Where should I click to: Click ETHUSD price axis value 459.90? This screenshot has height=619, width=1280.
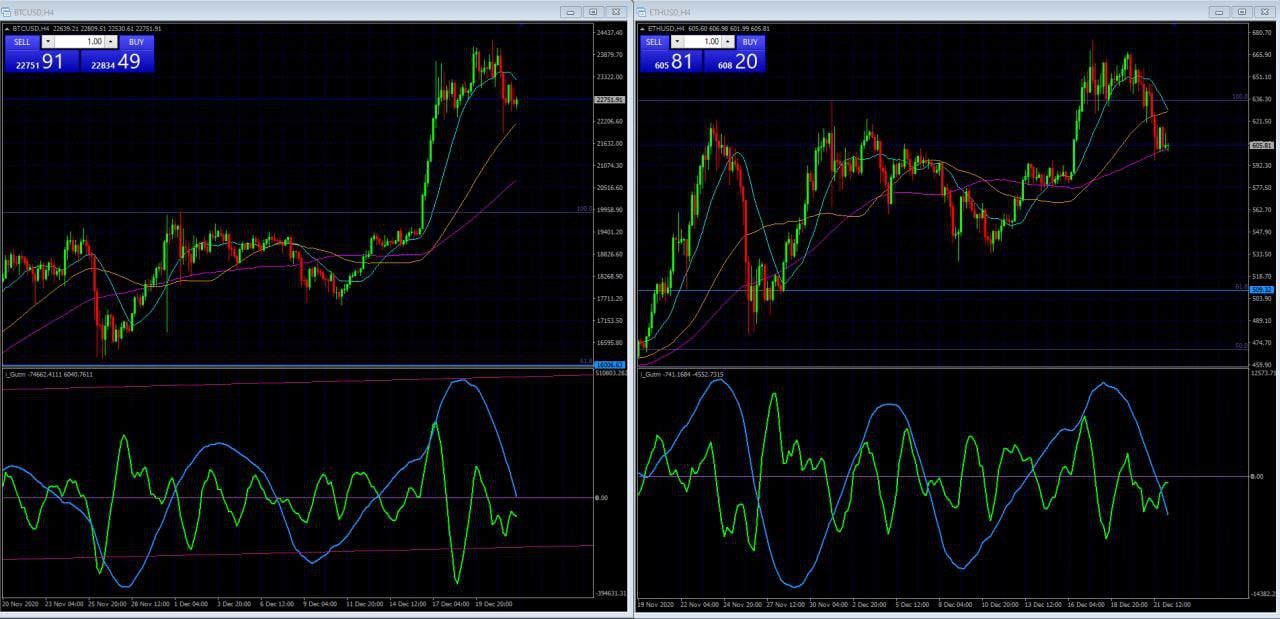[x=1261, y=365]
